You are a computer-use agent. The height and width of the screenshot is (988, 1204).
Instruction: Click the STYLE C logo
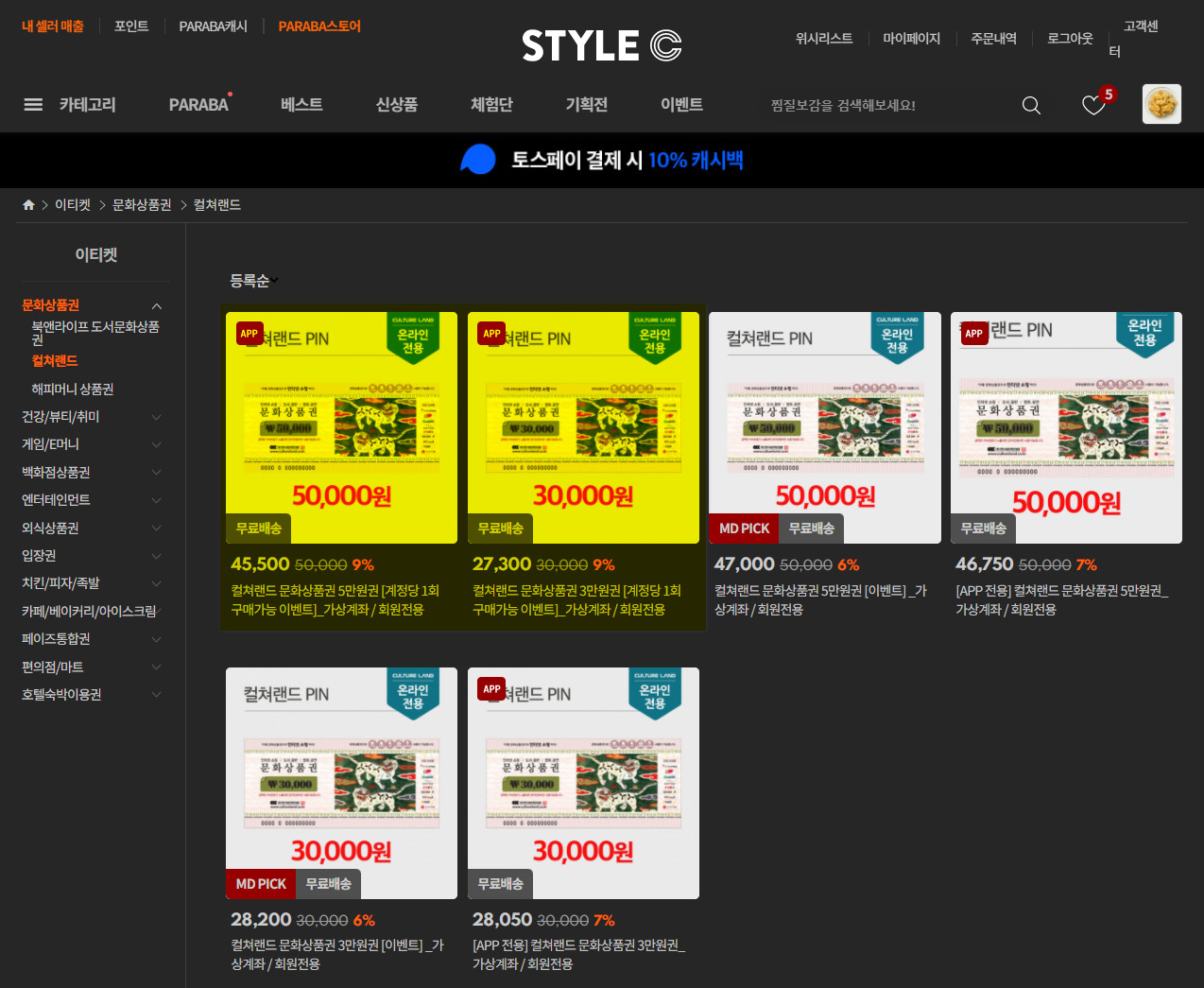602,45
